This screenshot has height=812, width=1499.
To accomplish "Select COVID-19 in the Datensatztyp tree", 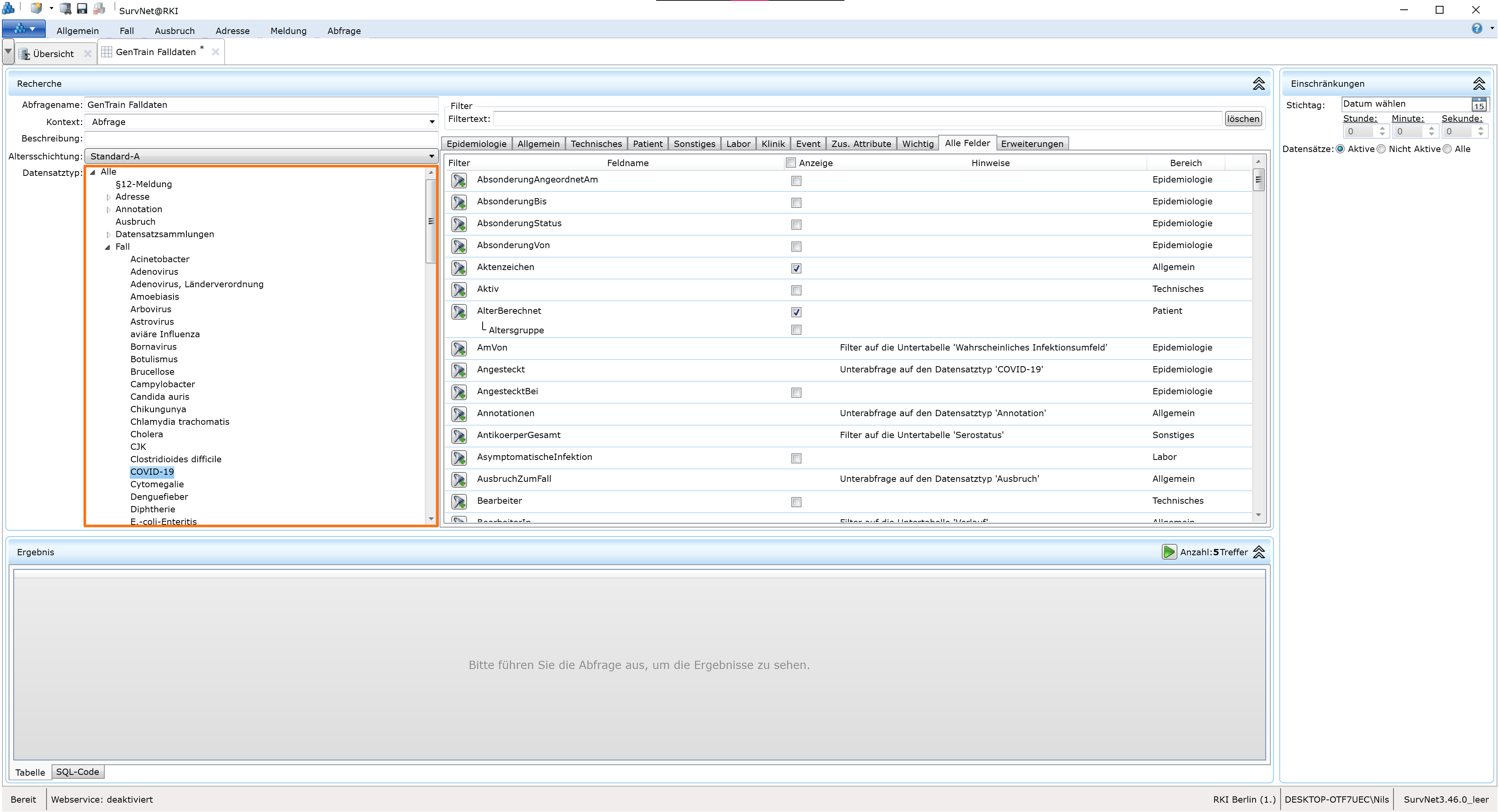I will [x=152, y=472].
